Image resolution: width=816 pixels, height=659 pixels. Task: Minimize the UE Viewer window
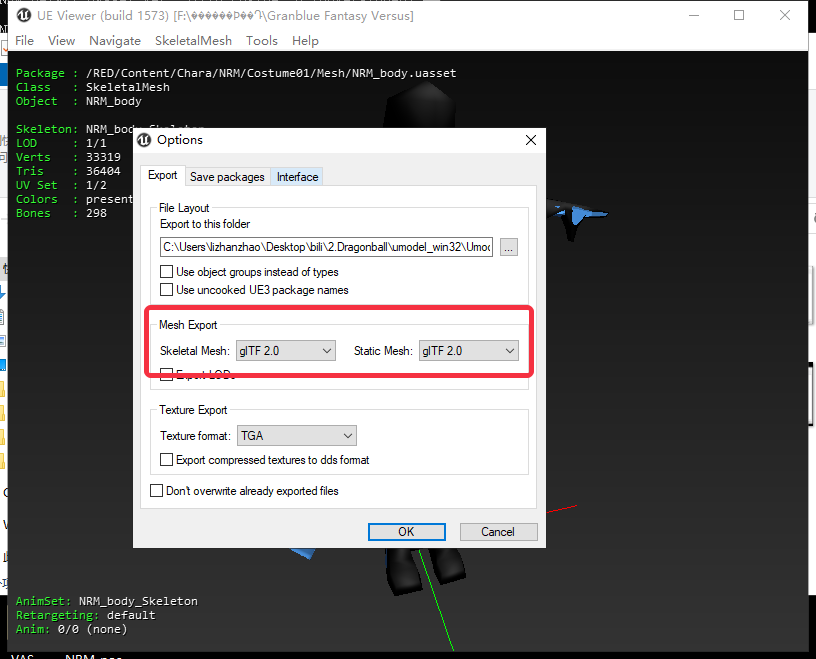694,15
